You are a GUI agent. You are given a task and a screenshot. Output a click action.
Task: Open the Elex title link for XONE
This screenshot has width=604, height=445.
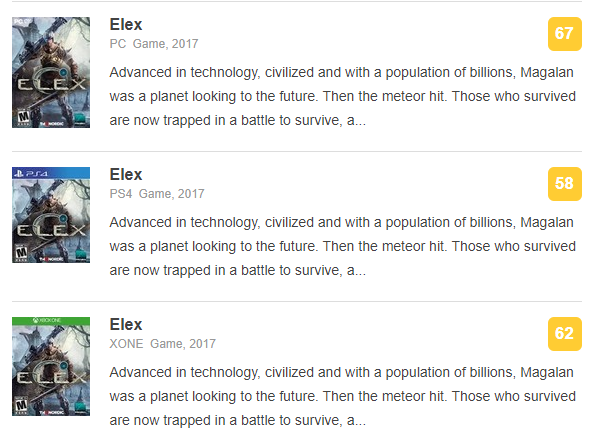tap(126, 325)
